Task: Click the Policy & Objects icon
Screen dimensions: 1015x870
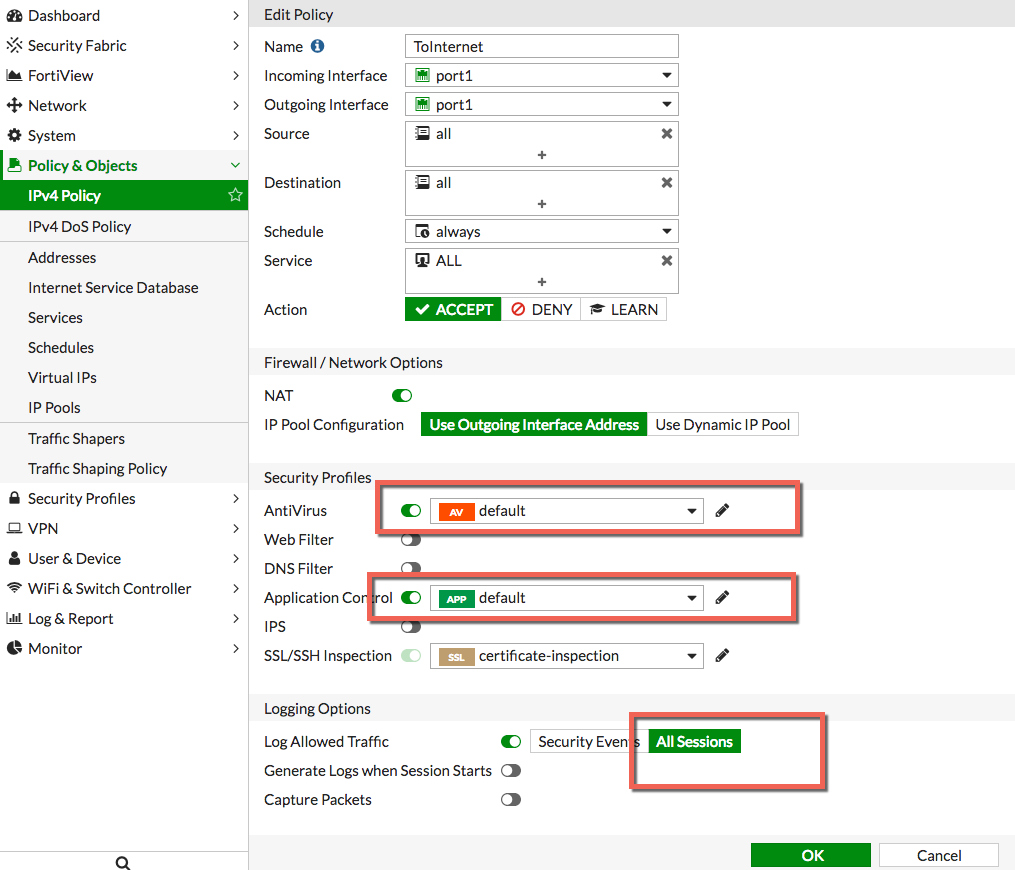Action: [14, 165]
